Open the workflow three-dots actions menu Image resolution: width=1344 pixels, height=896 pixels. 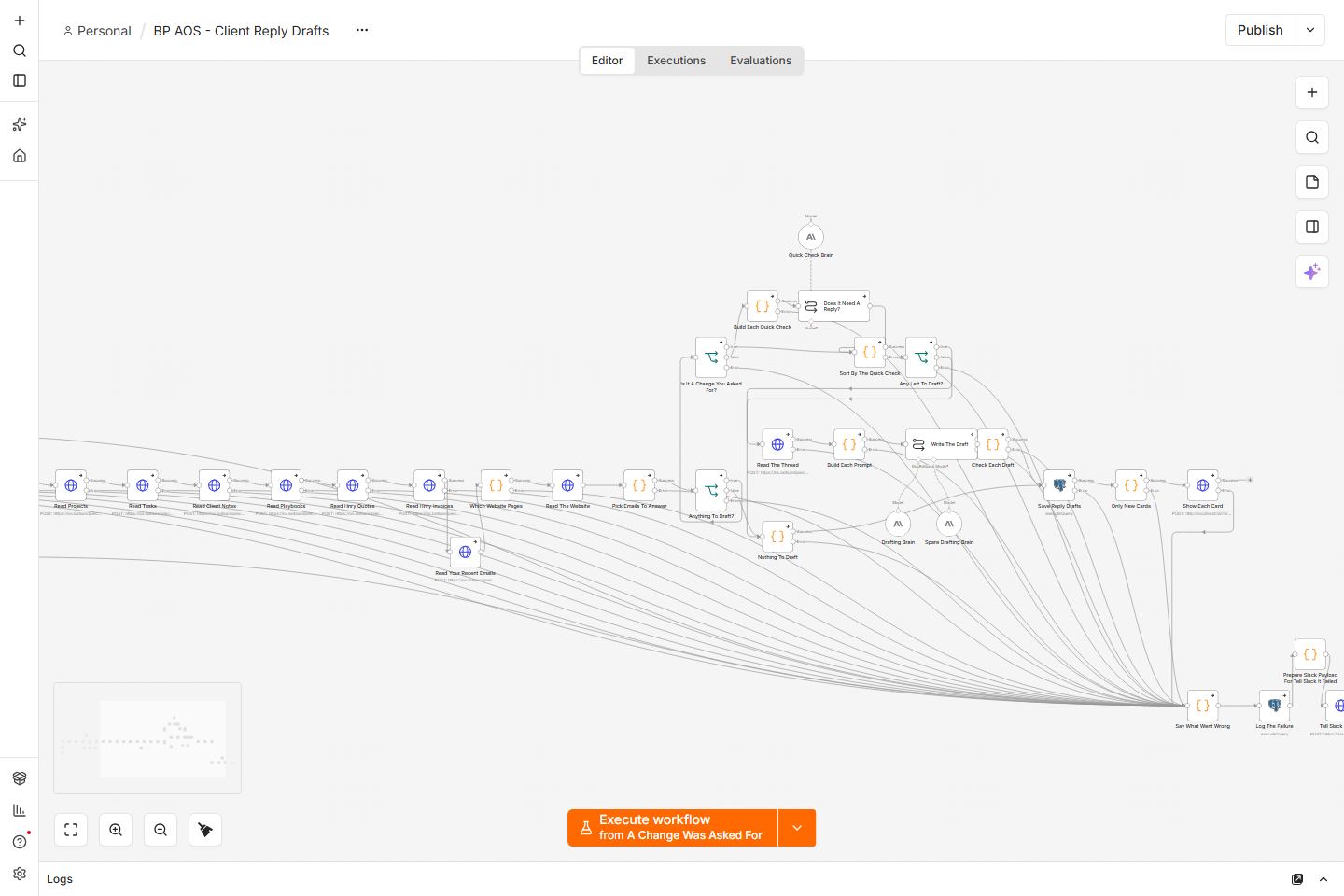coord(362,30)
